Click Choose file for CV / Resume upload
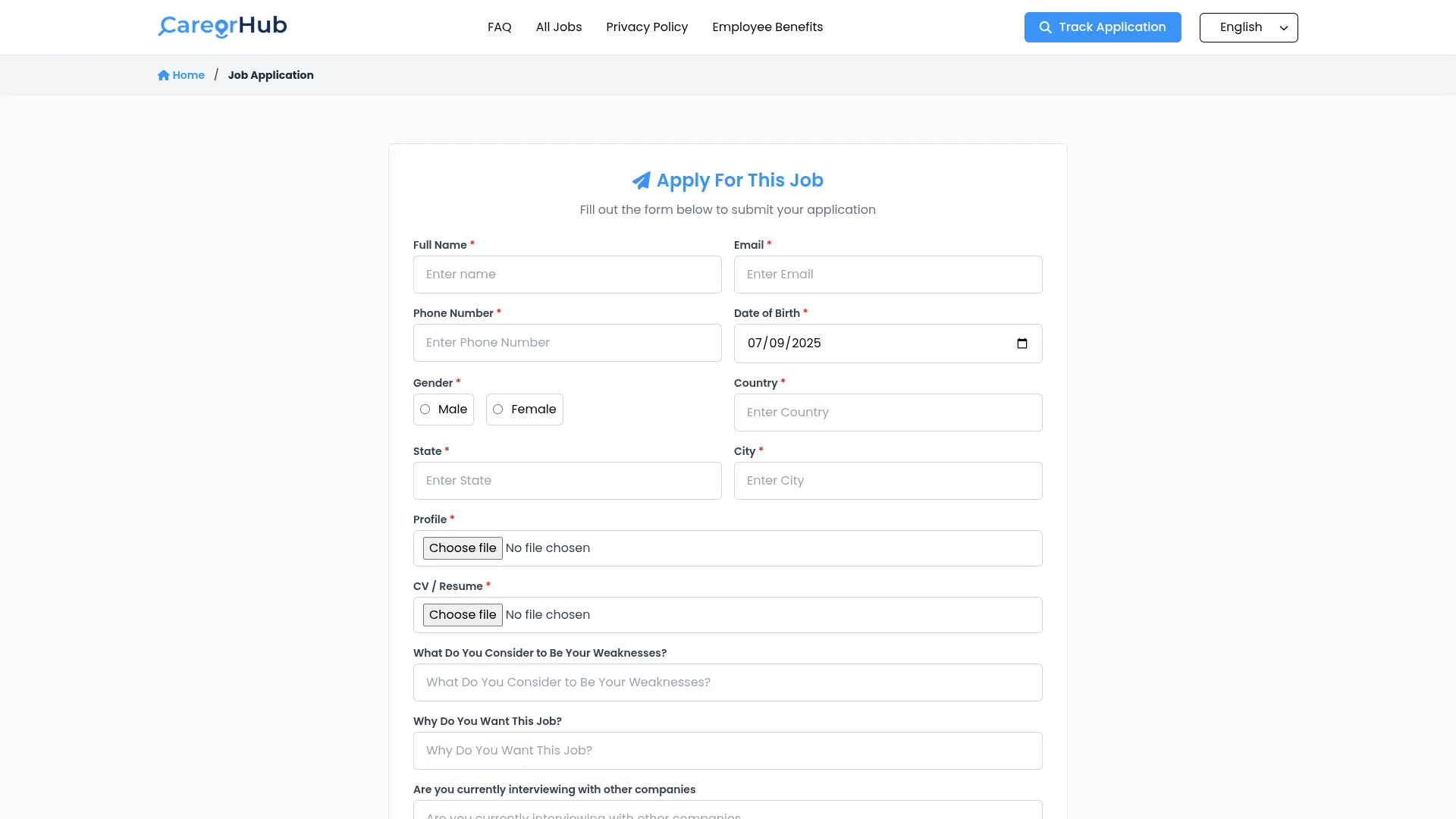The image size is (1456, 819). click(x=463, y=614)
